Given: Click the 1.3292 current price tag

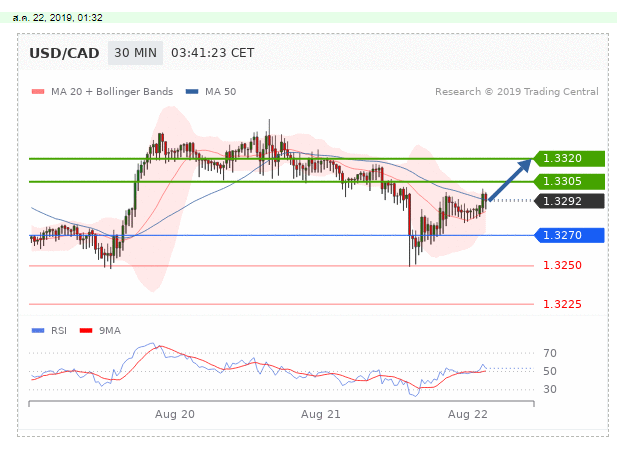Looking at the screenshot, I should tap(569, 201).
